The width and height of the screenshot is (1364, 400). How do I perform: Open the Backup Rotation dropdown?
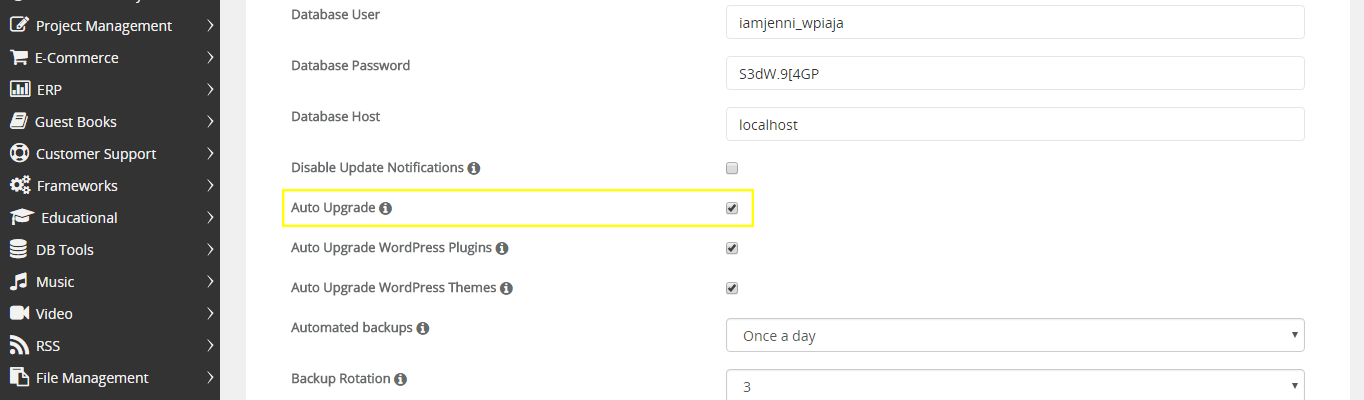coord(1015,384)
